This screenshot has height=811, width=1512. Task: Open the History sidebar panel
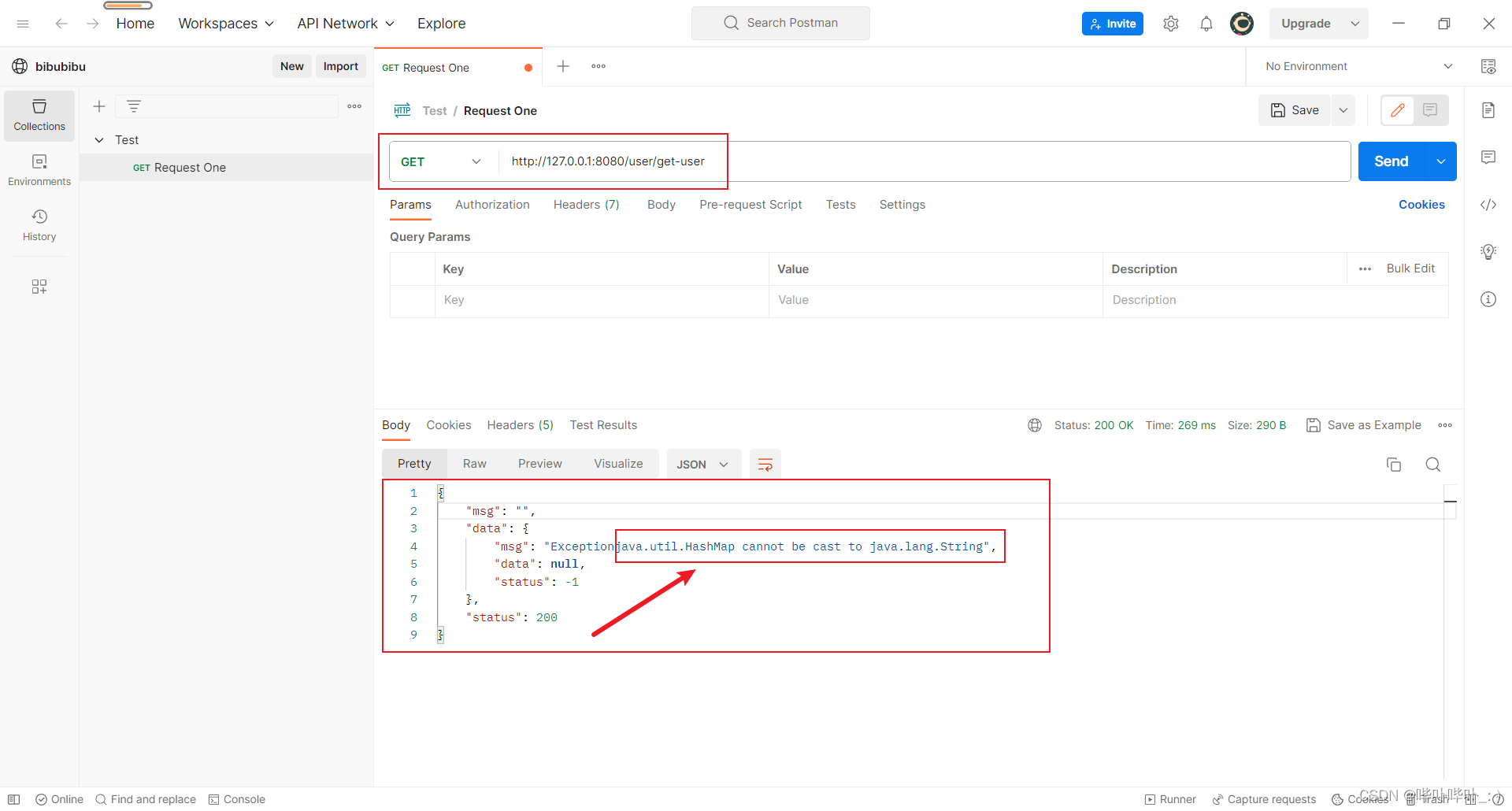pos(39,225)
